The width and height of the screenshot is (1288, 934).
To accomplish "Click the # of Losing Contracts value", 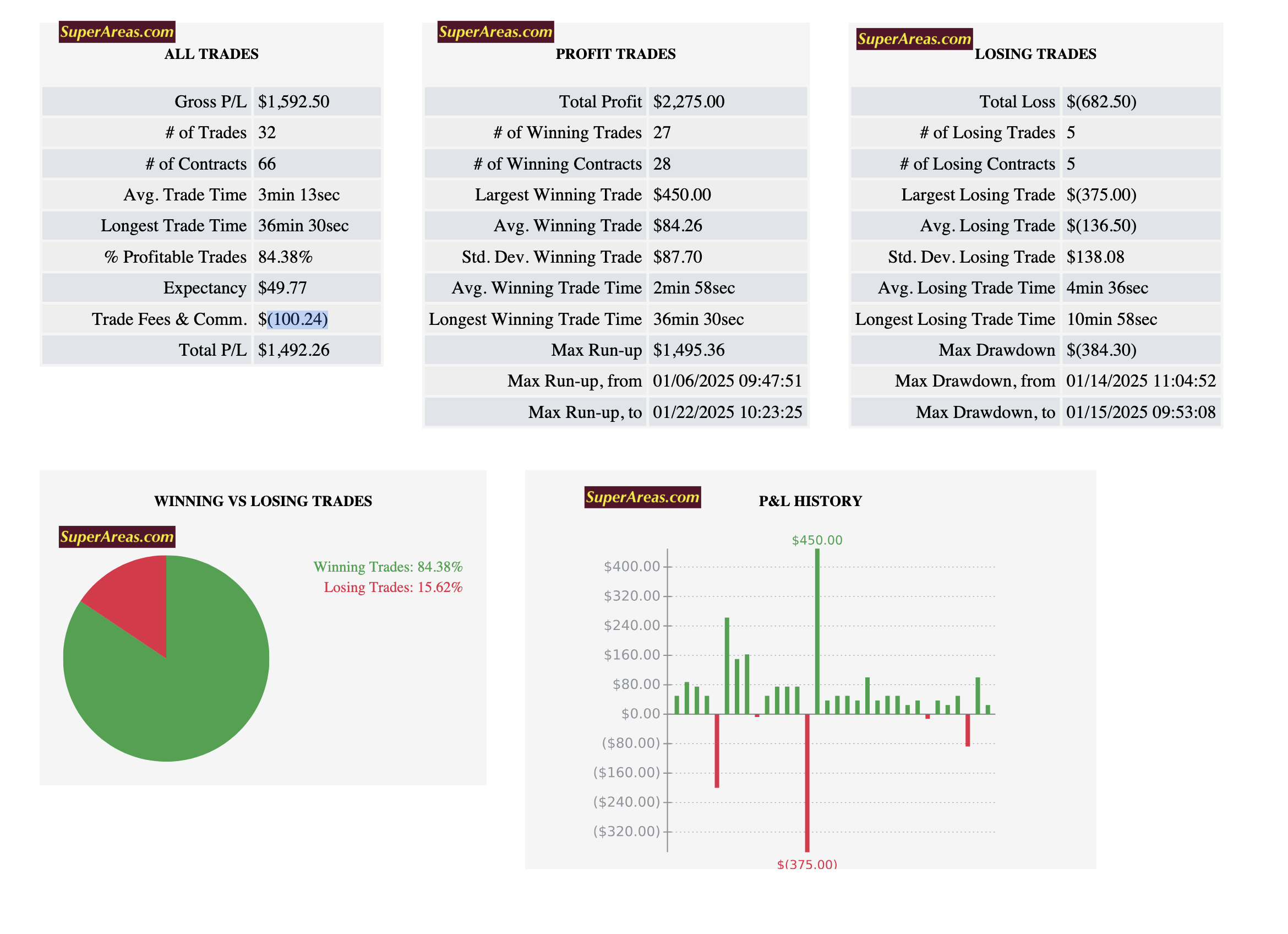I will pos(1071,164).
